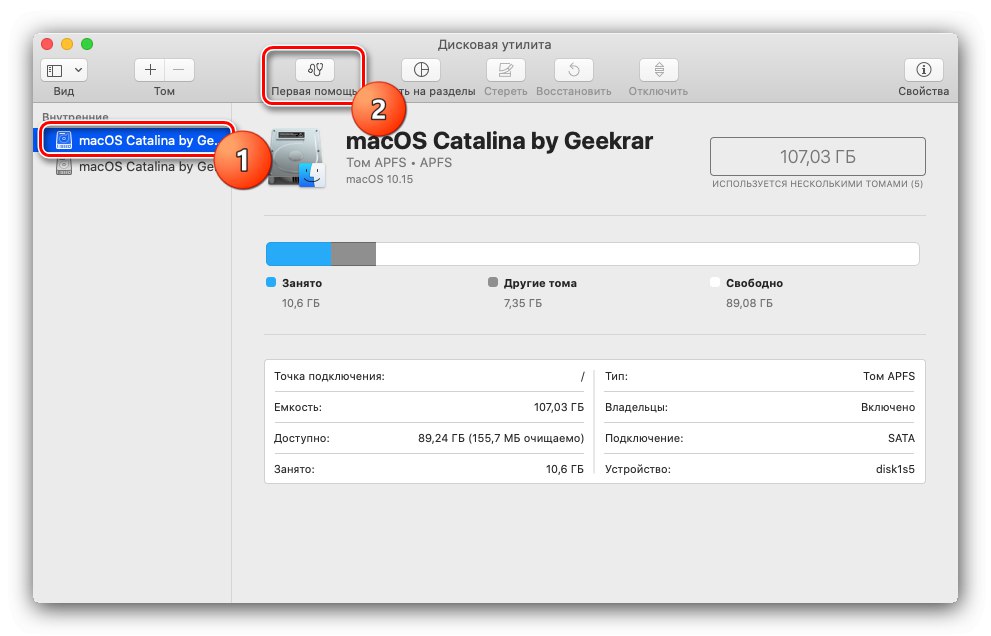The image size is (991, 636).
Task: Click the 107,03 ГБ capacity button
Action: (x=816, y=156)
